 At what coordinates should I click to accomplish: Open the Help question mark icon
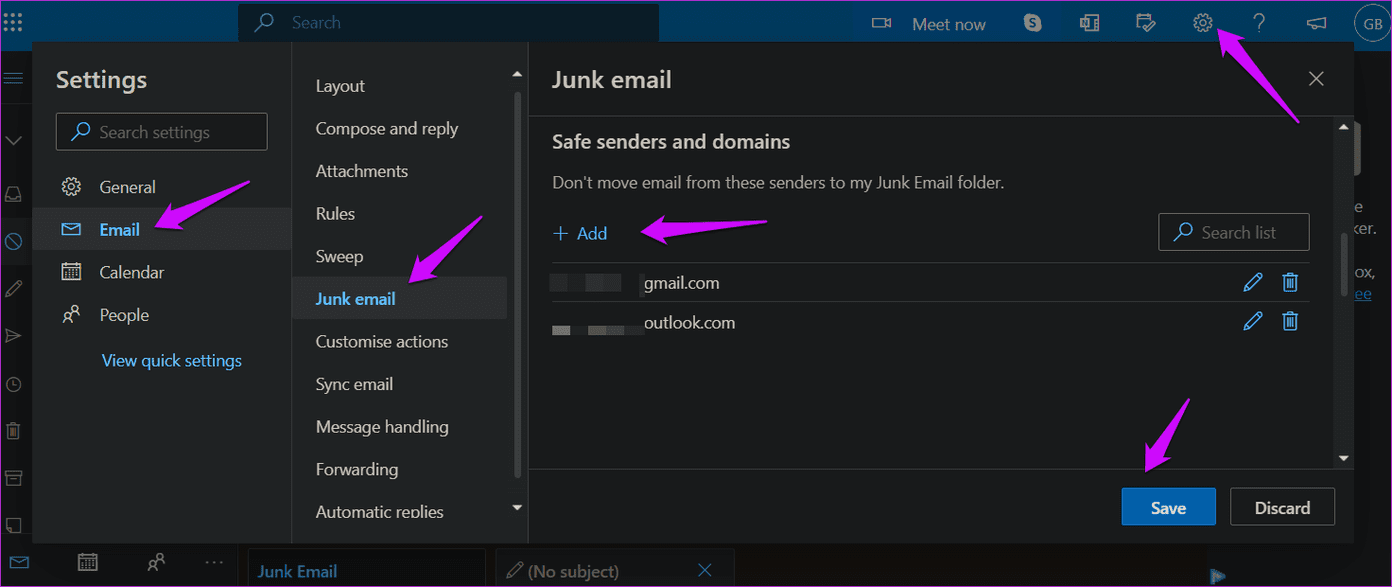point(1259,23)
